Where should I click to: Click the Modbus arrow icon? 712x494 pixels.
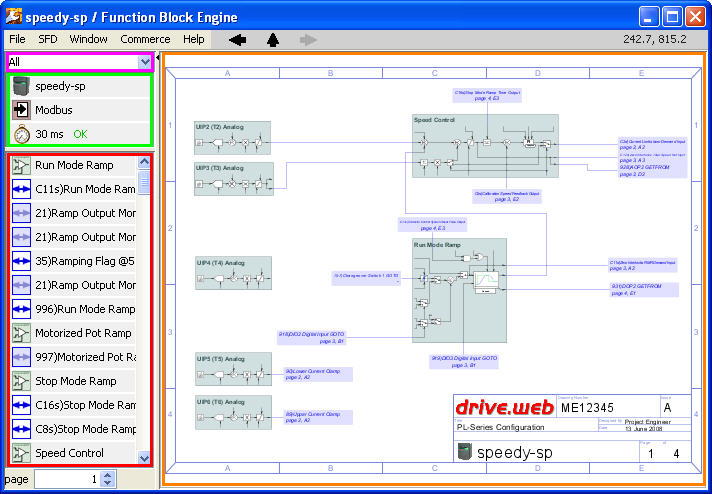click(x=21, y=110)
